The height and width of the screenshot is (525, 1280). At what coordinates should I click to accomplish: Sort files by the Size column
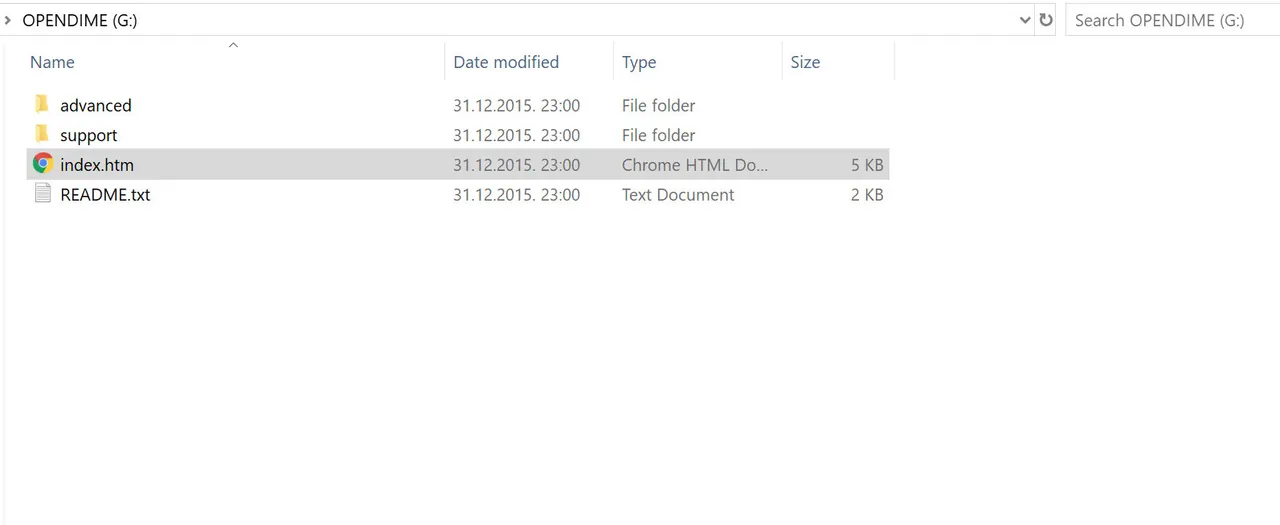point(805,62)
